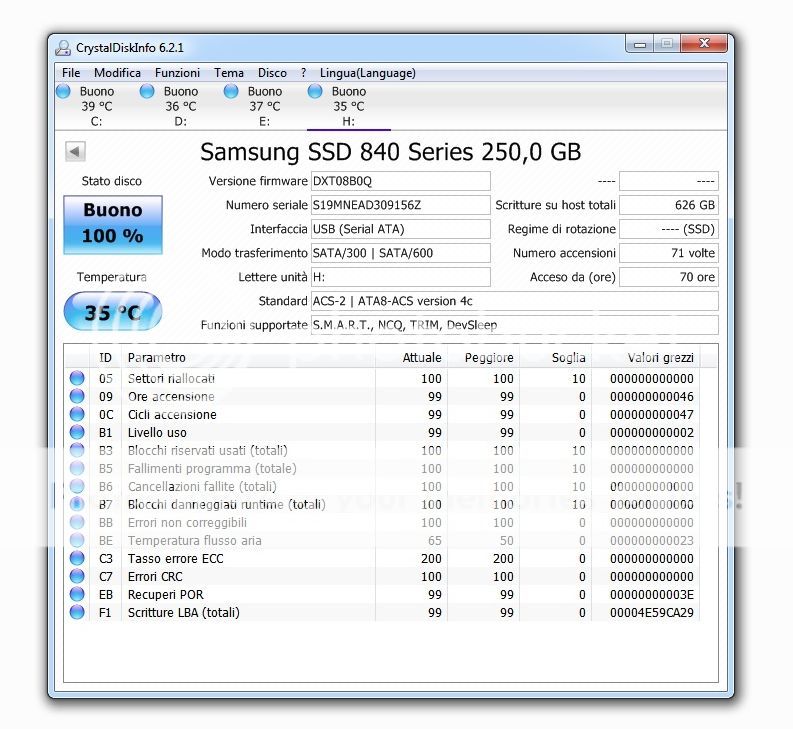Screen dimensions: 793x729
Task: Open the Disco menu
Action: pyautogui.click(x=272, y=73)
